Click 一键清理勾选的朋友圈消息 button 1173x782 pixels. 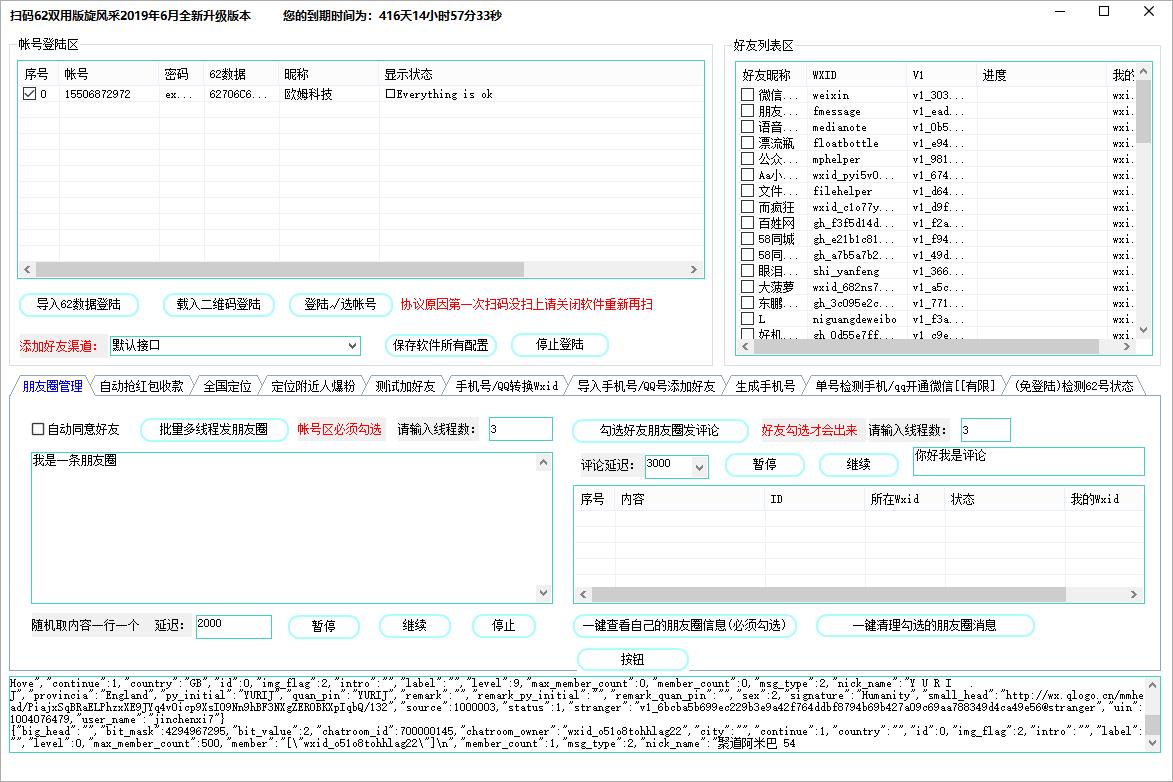point(926,625)
